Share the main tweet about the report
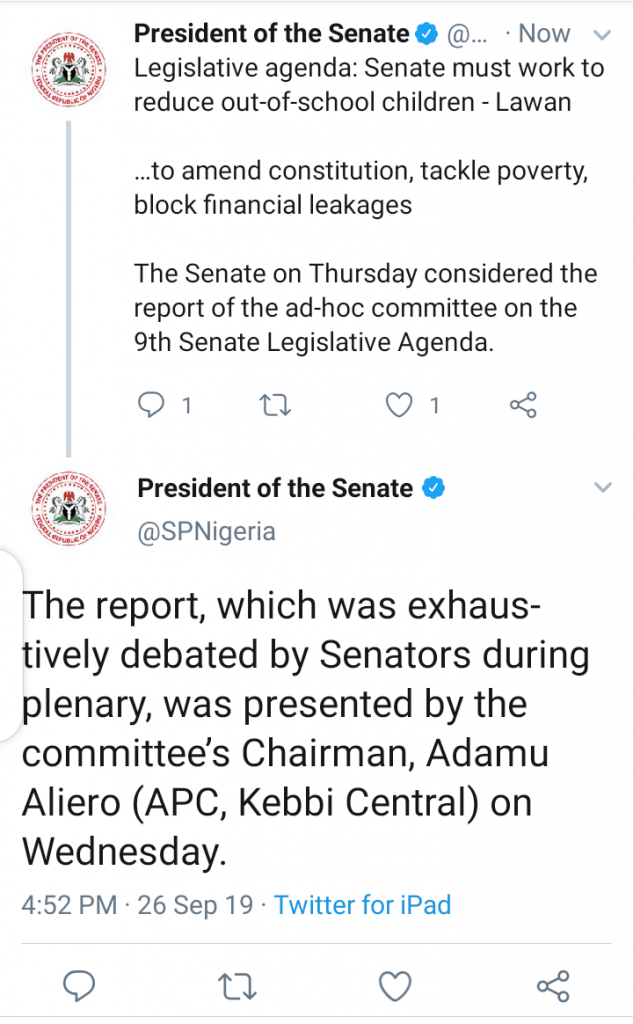Image resolution: width=633 pixels, height=1024 pixels. tap(552, 985)
